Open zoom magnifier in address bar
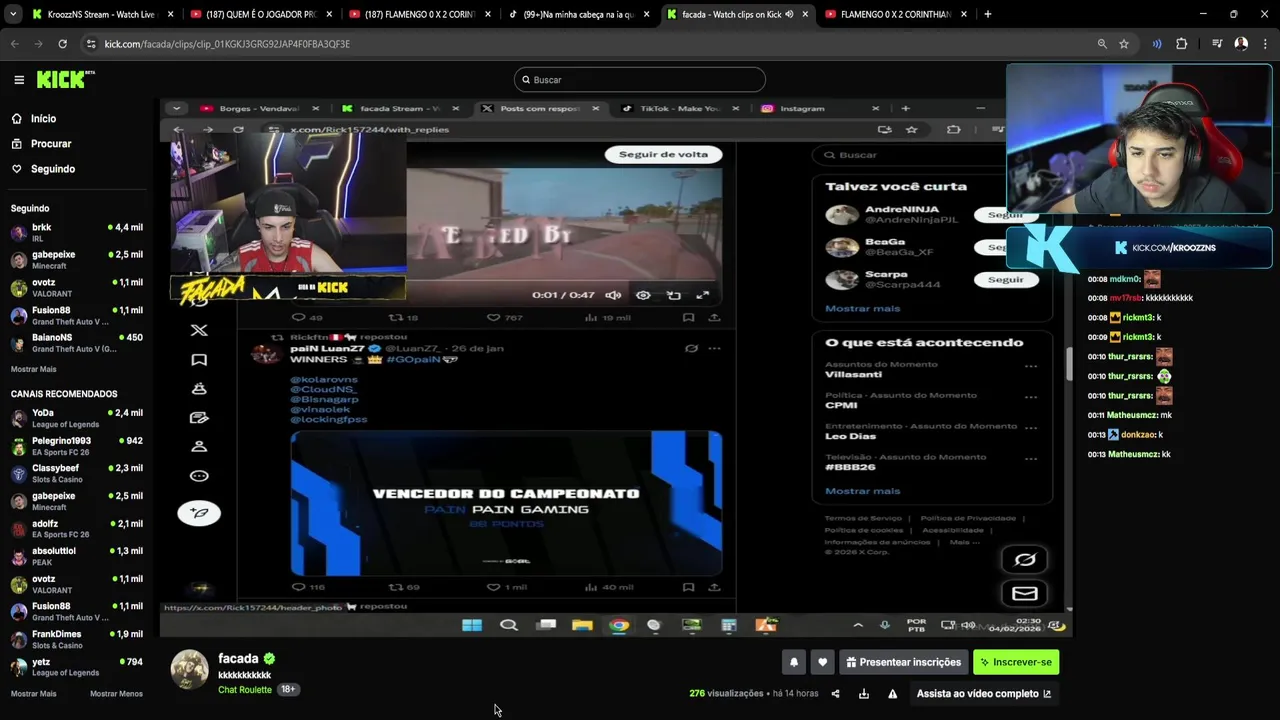The width and height of the screenshot is (1280, 720). (x=1102, y=44)
